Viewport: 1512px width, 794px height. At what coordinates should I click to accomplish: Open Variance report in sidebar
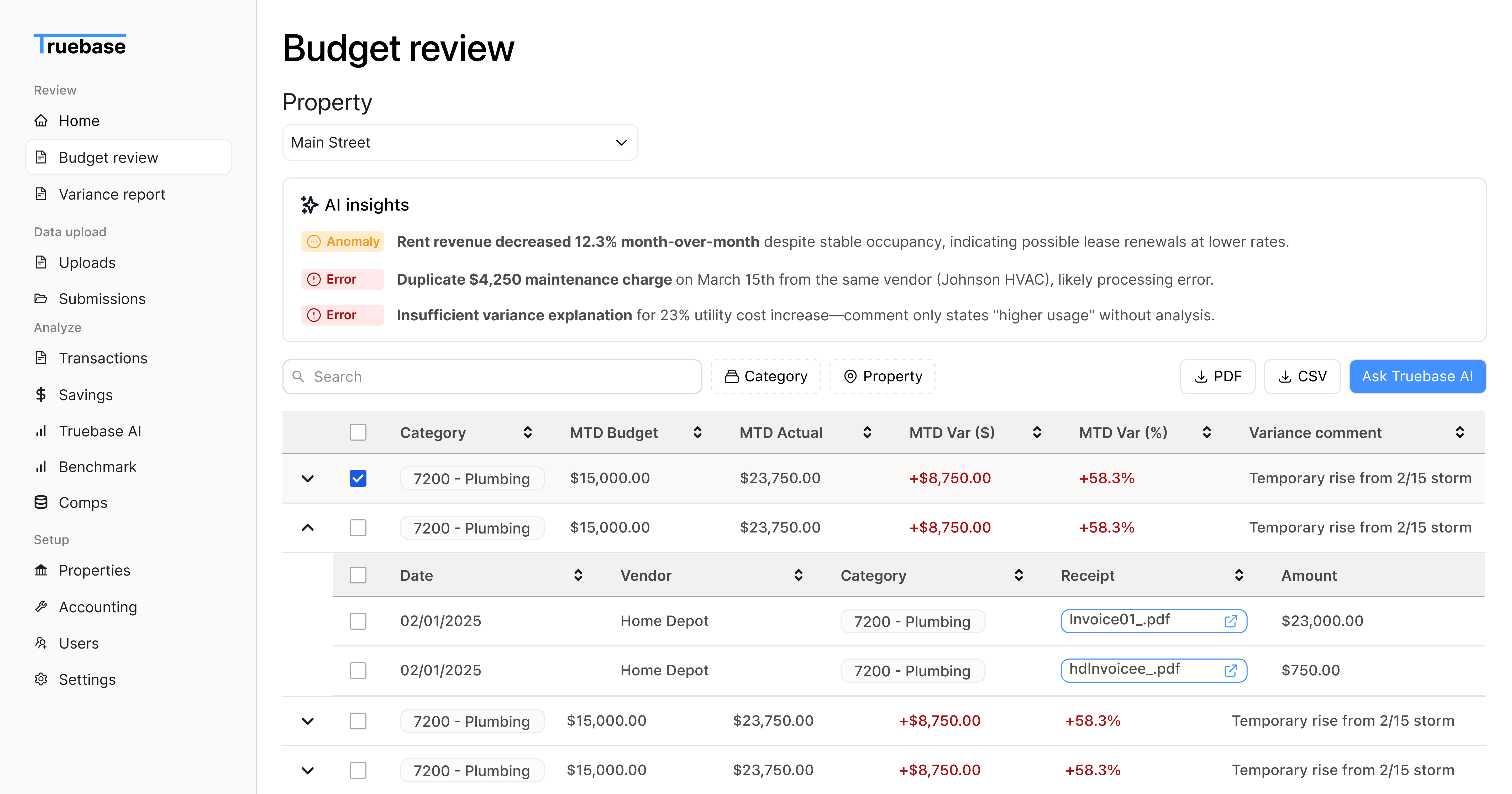point(112,194)
